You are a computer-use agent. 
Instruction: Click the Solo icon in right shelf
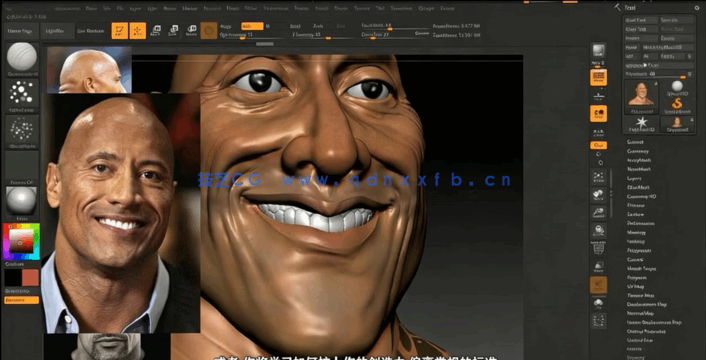[x=598, y=303]
